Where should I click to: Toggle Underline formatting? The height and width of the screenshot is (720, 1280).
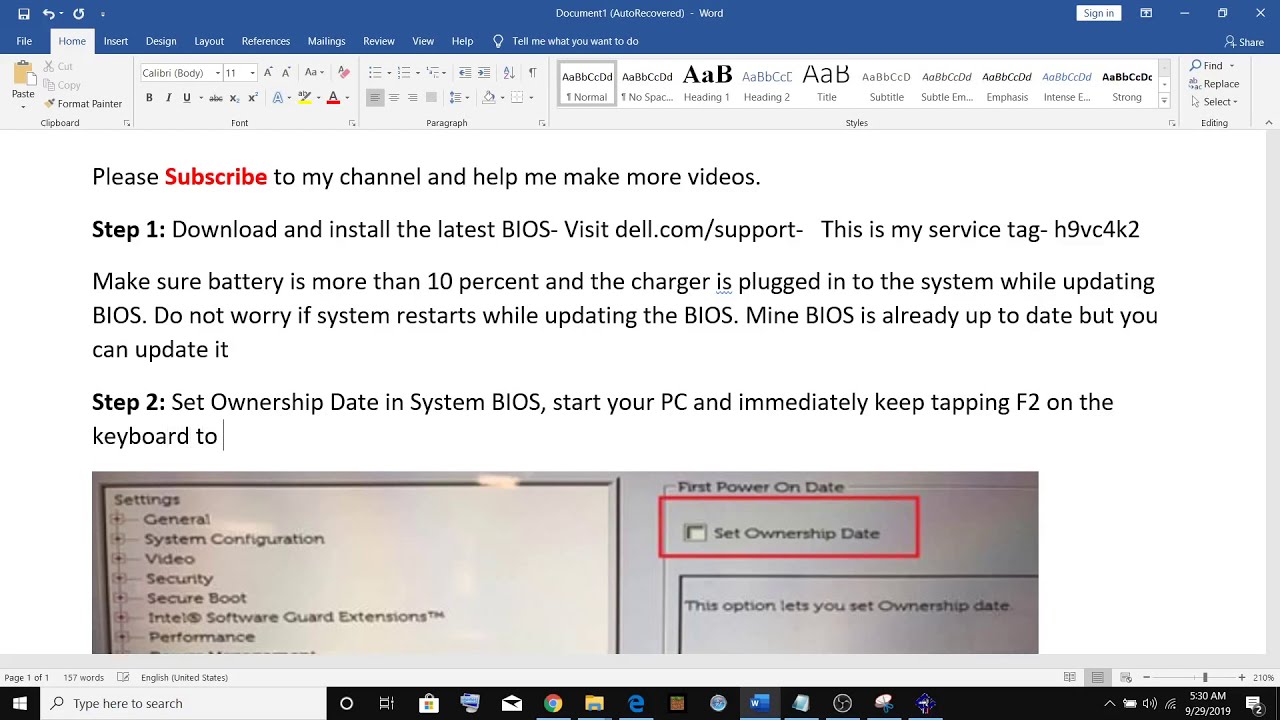pos(186,98)
